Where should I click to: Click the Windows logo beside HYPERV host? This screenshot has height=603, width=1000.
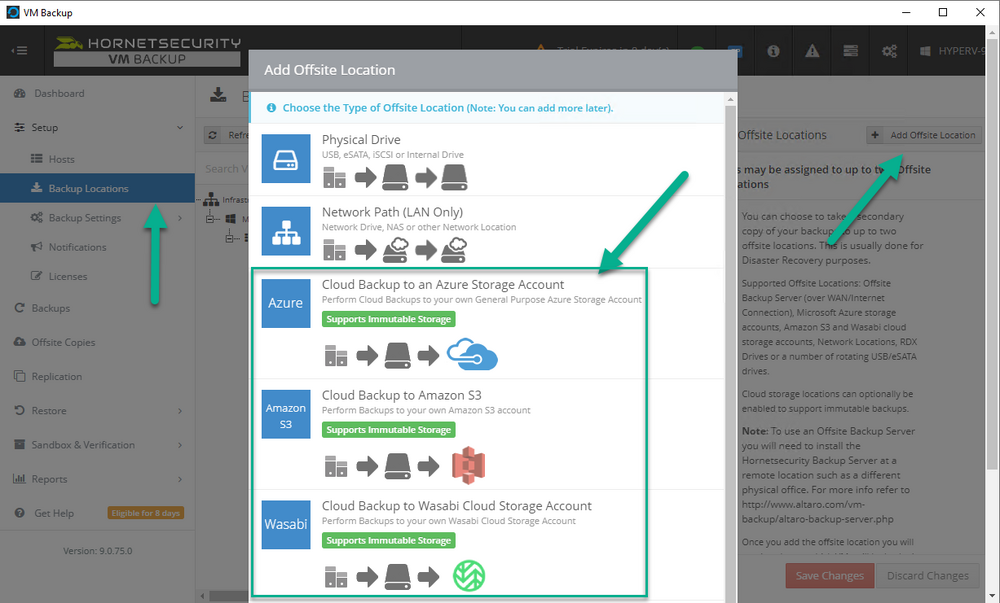point(925,51)
